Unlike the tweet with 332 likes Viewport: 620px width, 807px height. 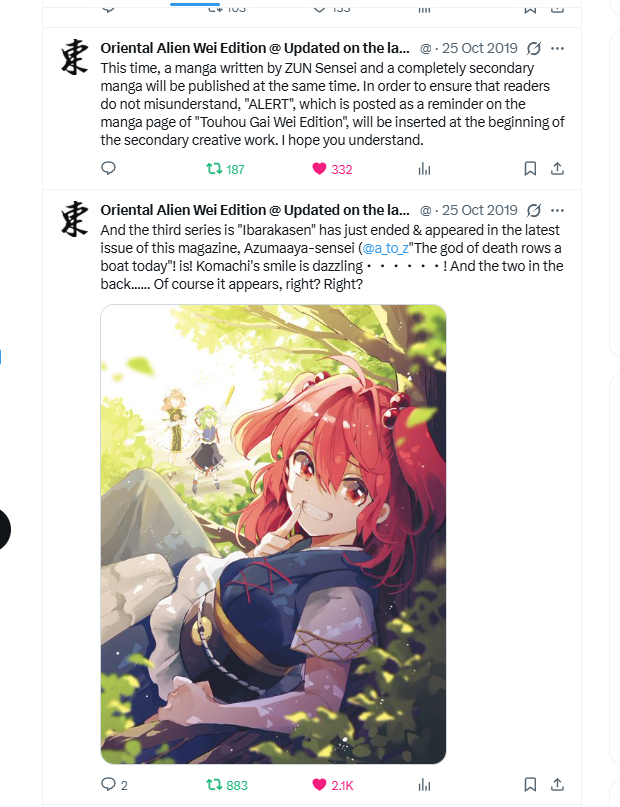click(x=332, y=169)
